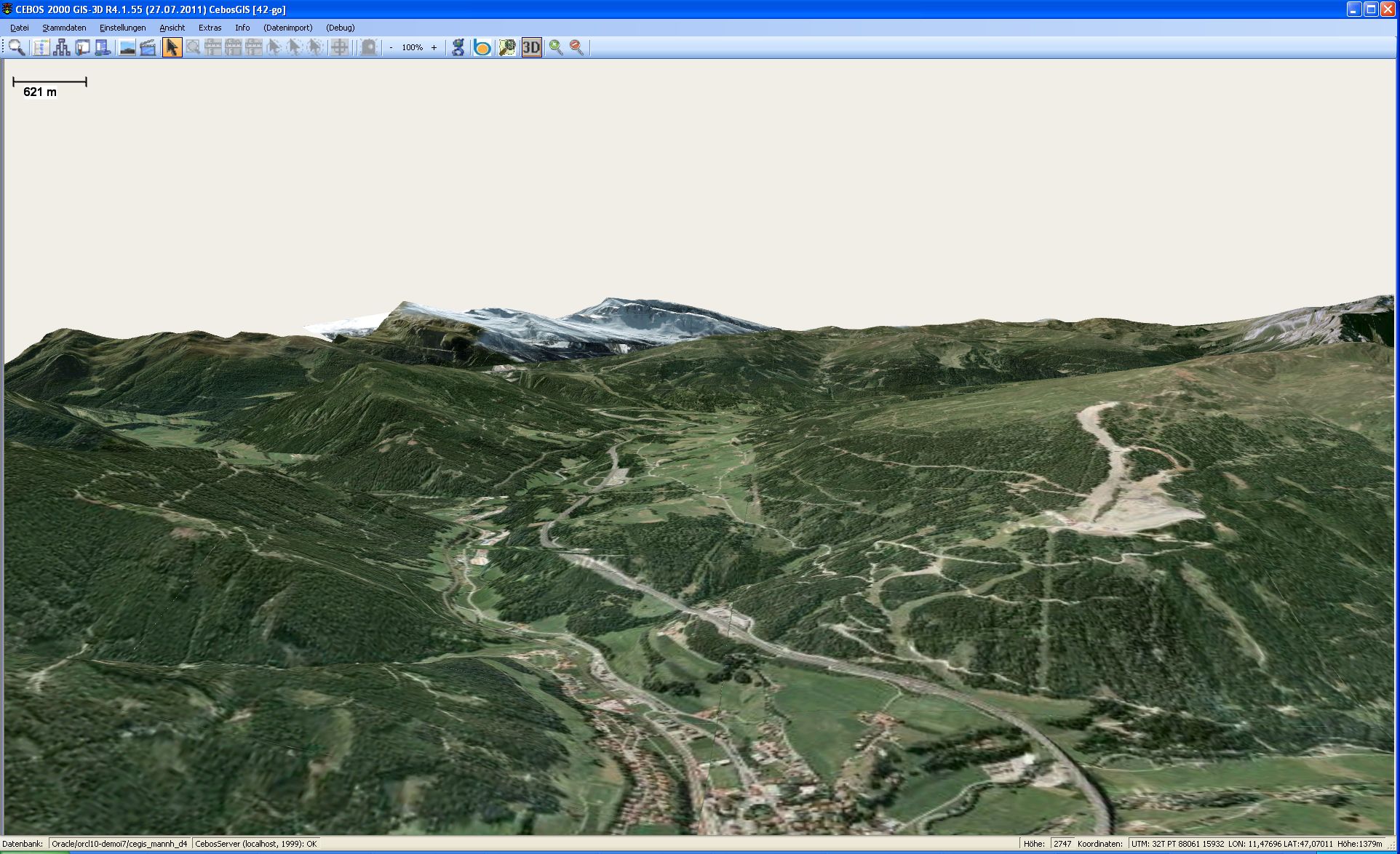Open the Stammdaten menu
Image resolution: width=1400 pixels, height=854 pixels.
point(64,28)
